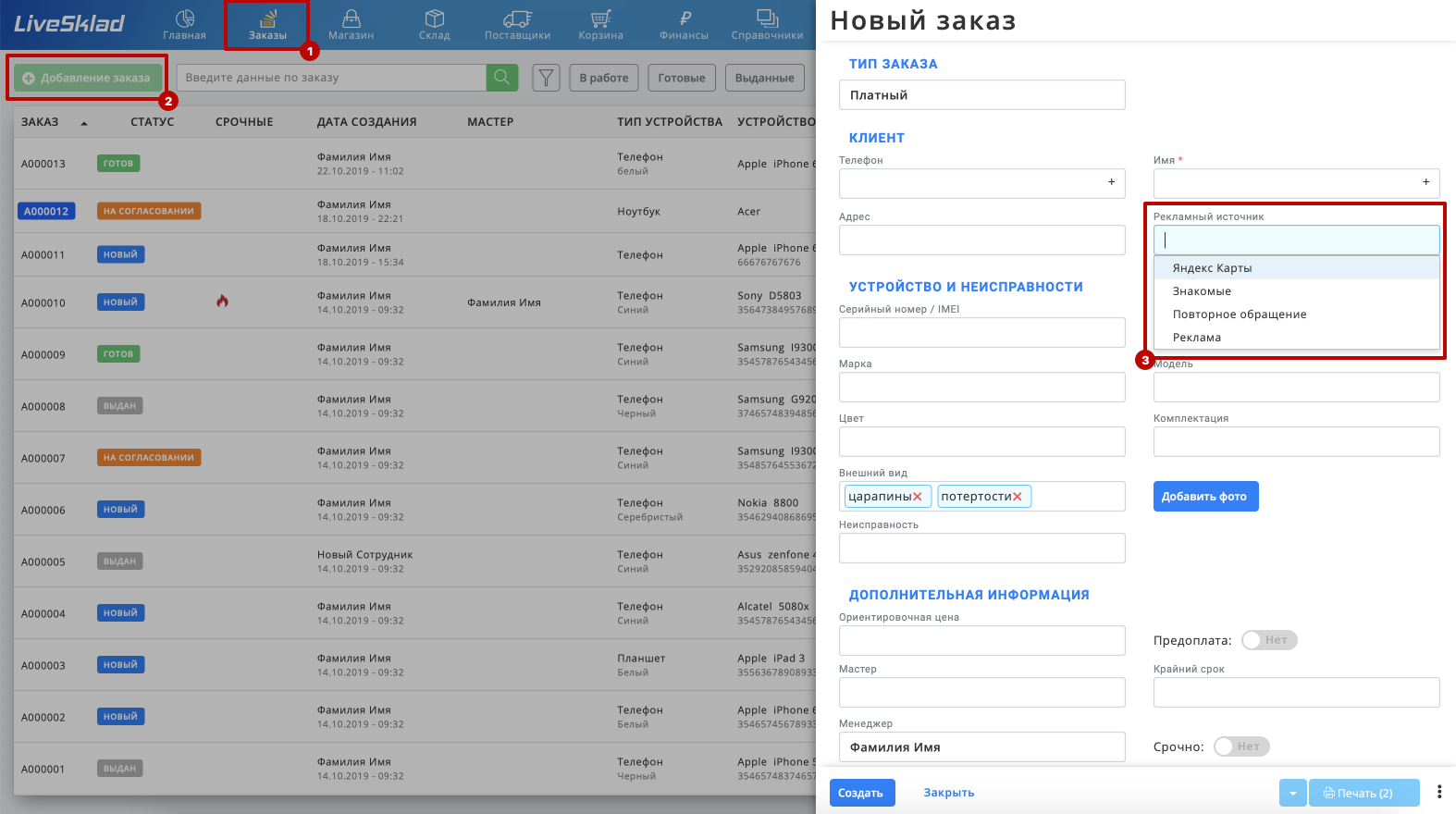
Task: Click the fire urgent icon on A000010
Action: tap(222, 301)
